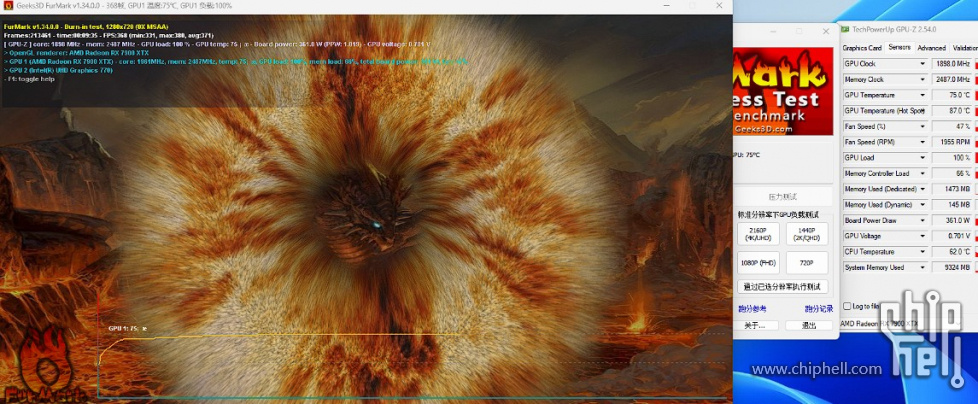Click the Geeks3D.com banner image
This screenshot has width=978, height=404.
click(783, 91)
